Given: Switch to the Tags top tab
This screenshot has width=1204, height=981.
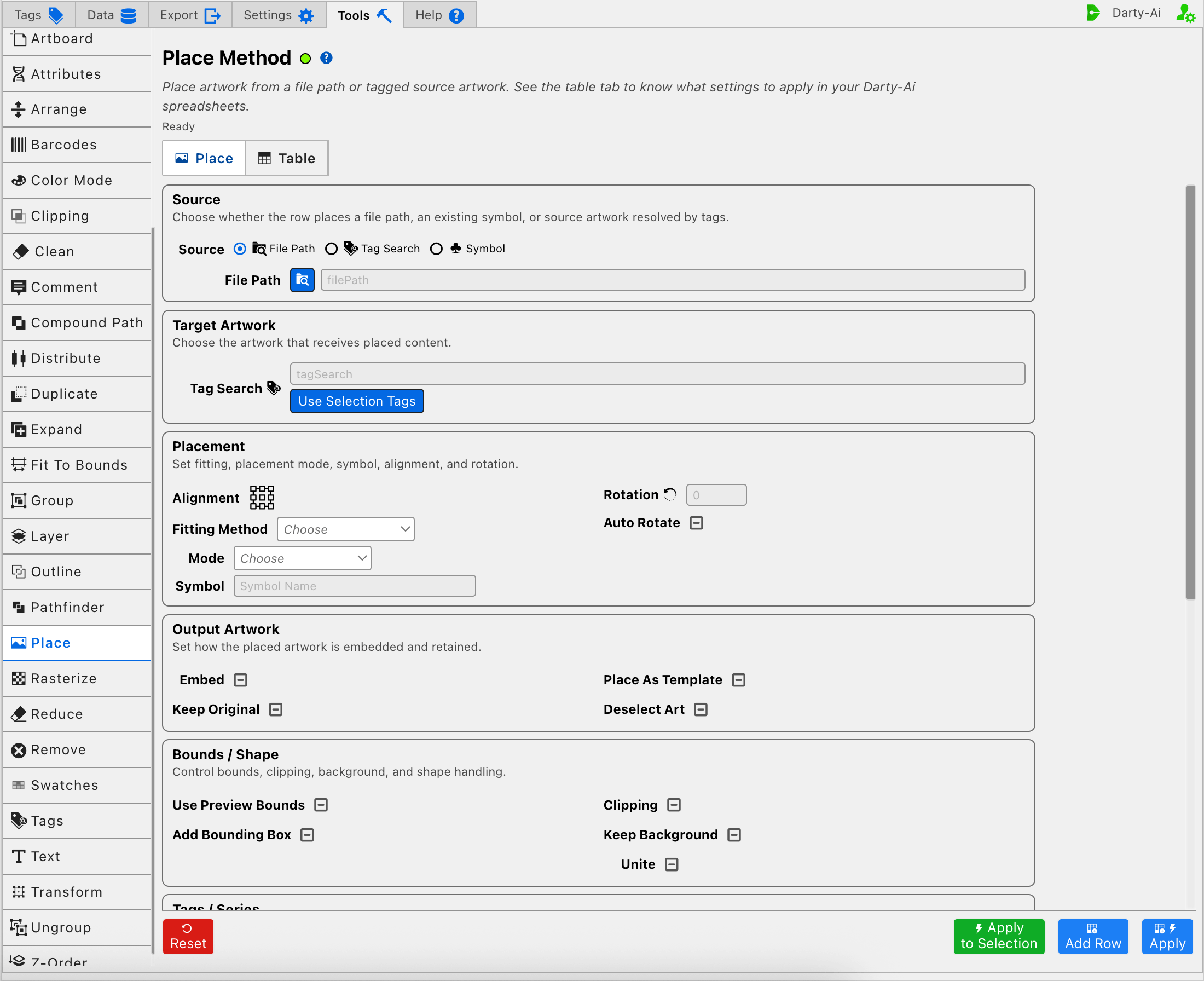Looking at the screenshot, I should coord(39,15).
